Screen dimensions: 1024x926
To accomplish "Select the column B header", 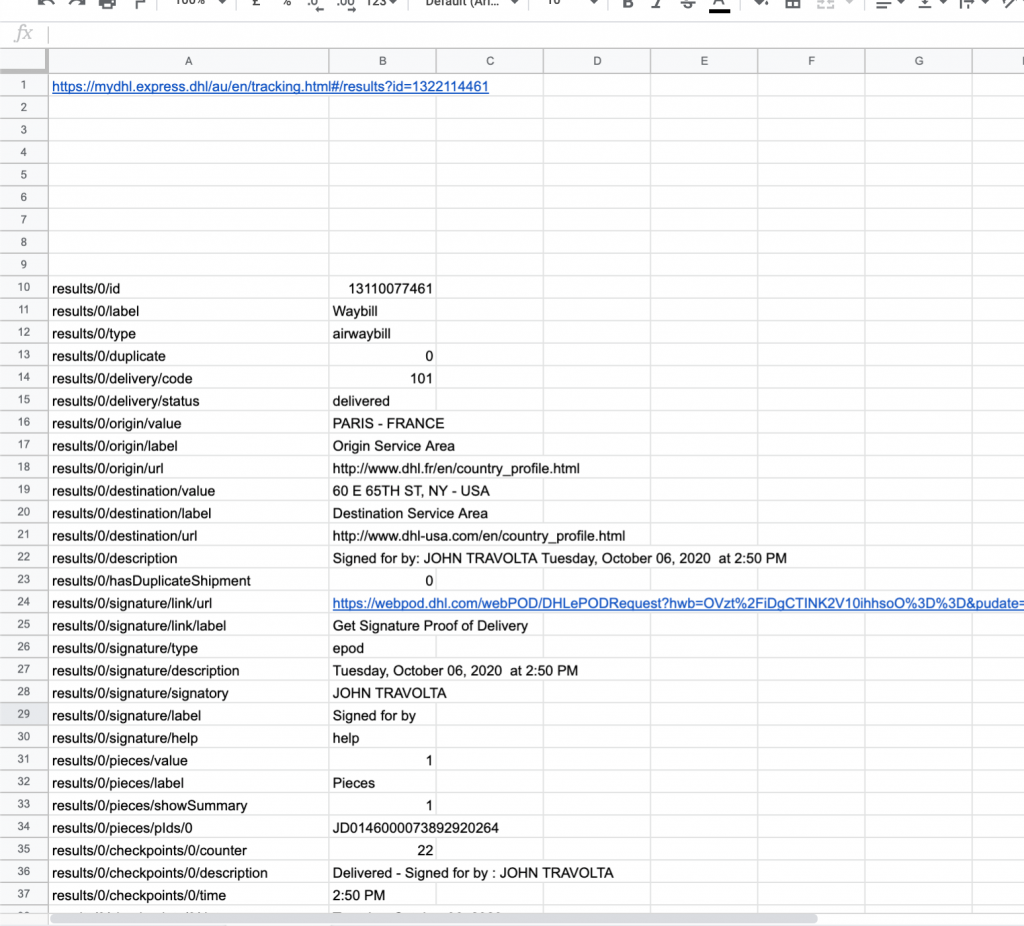I will (x=382, y=62).
